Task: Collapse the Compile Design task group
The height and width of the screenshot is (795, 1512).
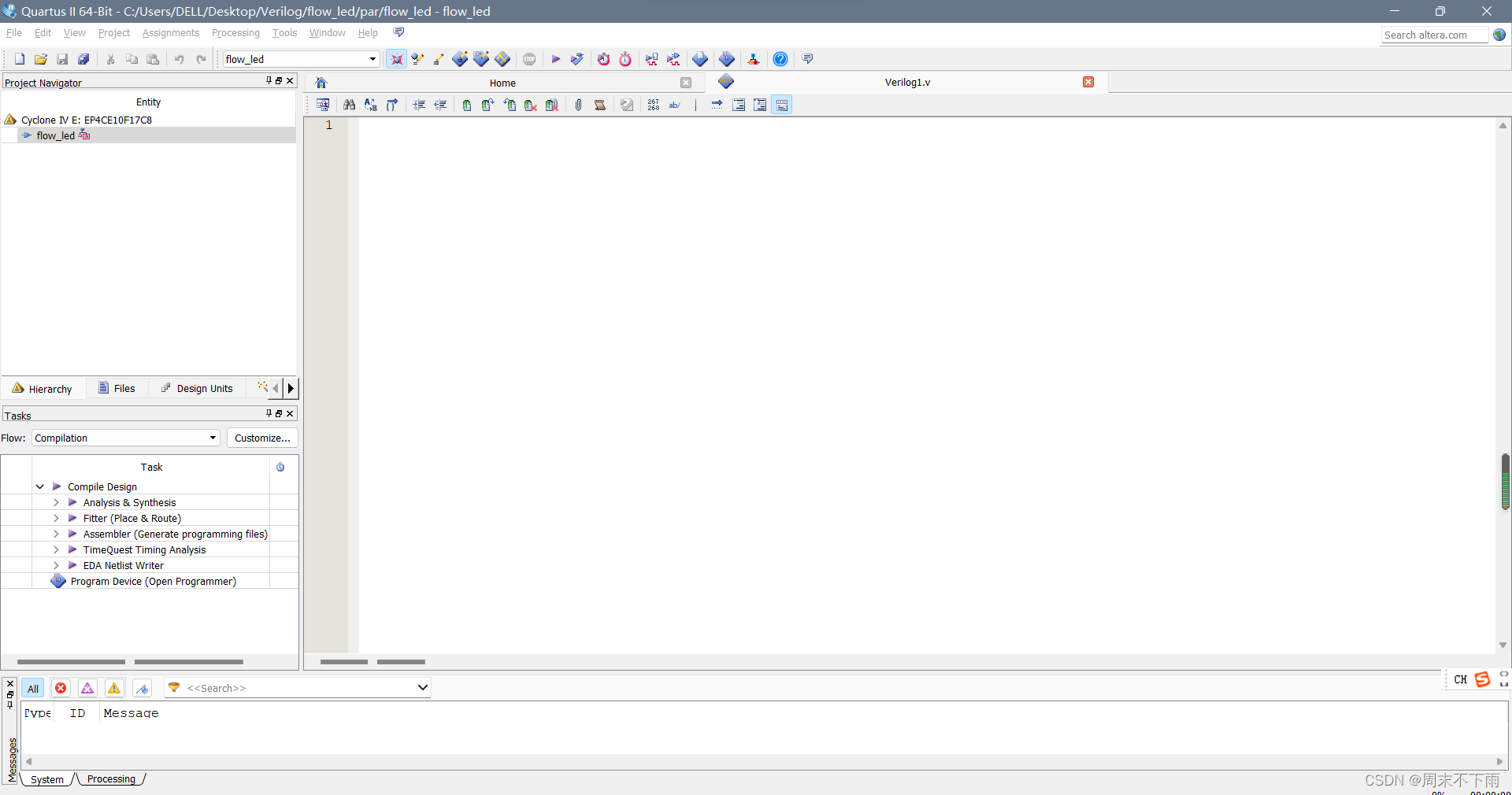Action: (x=40, y=486)
